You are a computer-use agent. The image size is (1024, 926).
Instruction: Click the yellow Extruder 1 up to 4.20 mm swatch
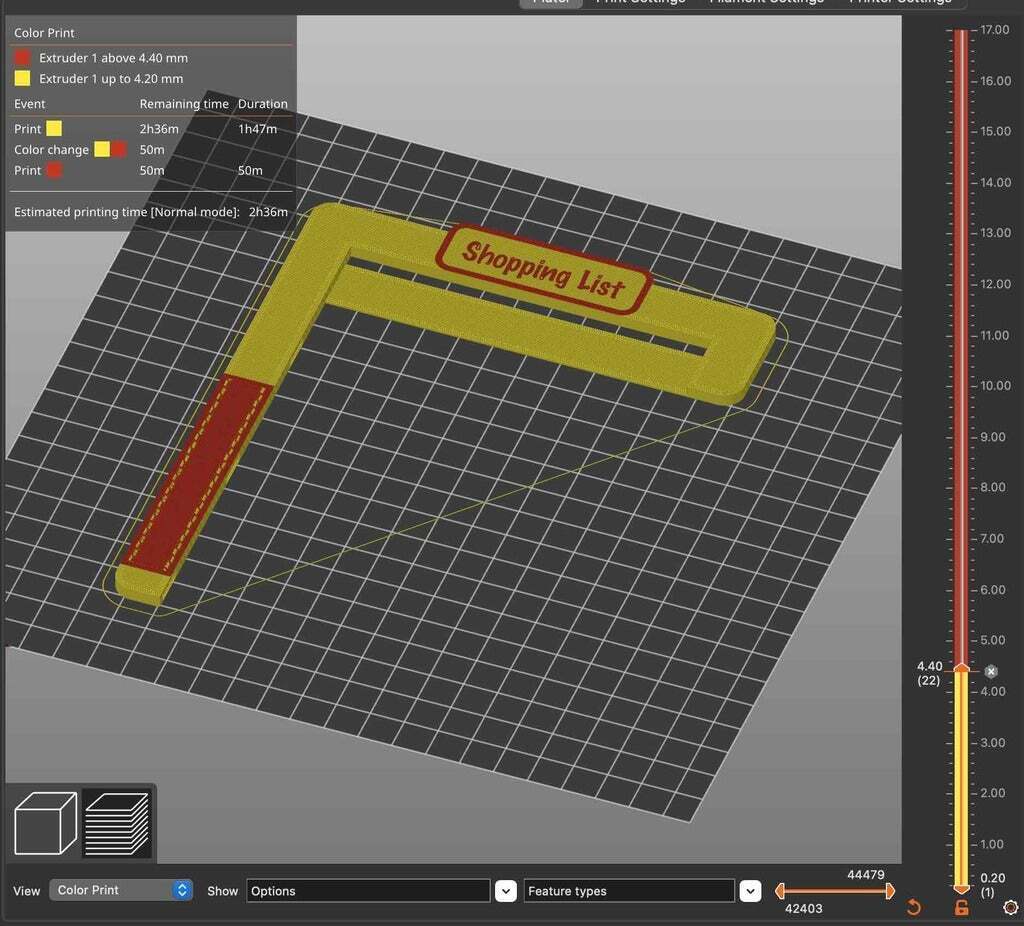pos(22,79)
